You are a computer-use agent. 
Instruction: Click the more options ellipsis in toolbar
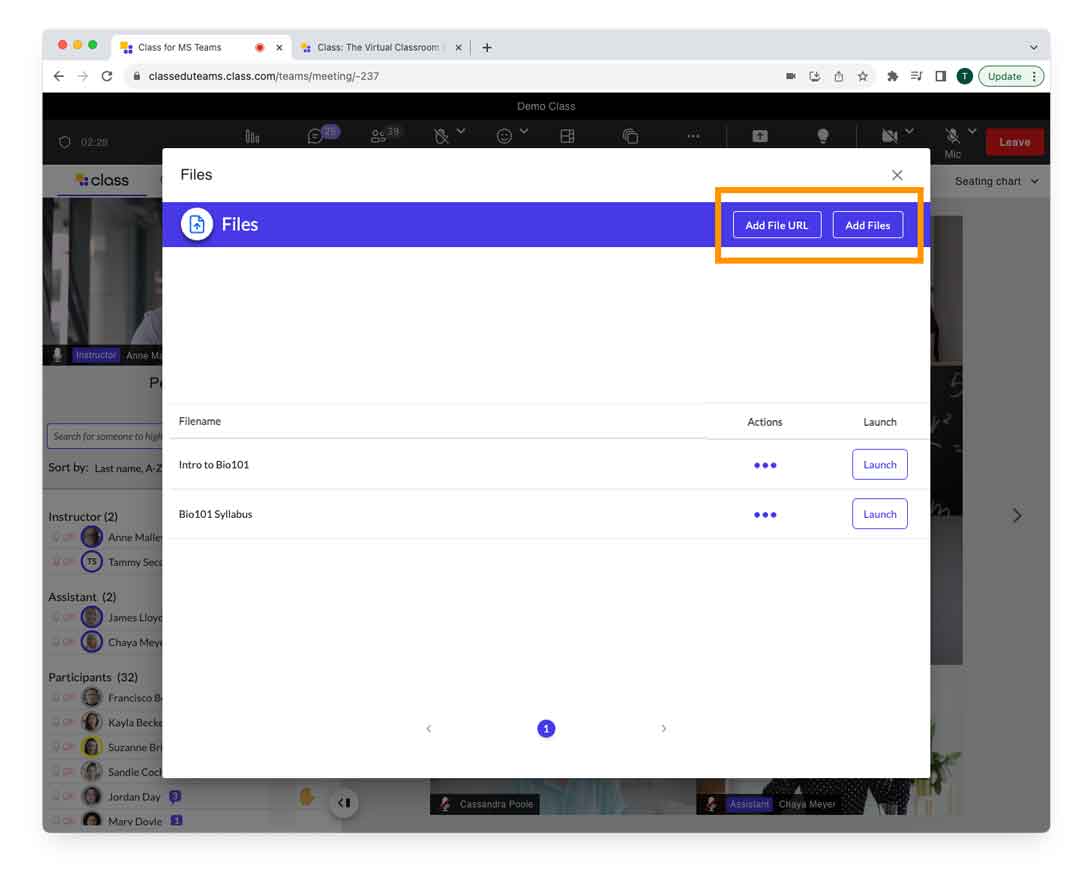coord(693,137)
